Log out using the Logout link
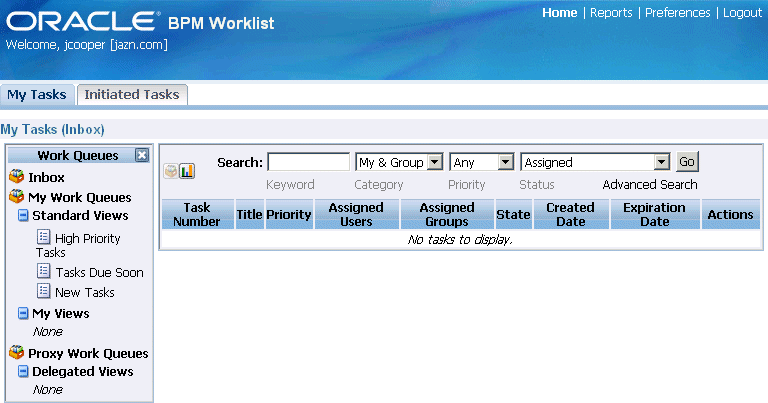The width and height of the screenshot is (768, 403). click(x=742, y=13)
